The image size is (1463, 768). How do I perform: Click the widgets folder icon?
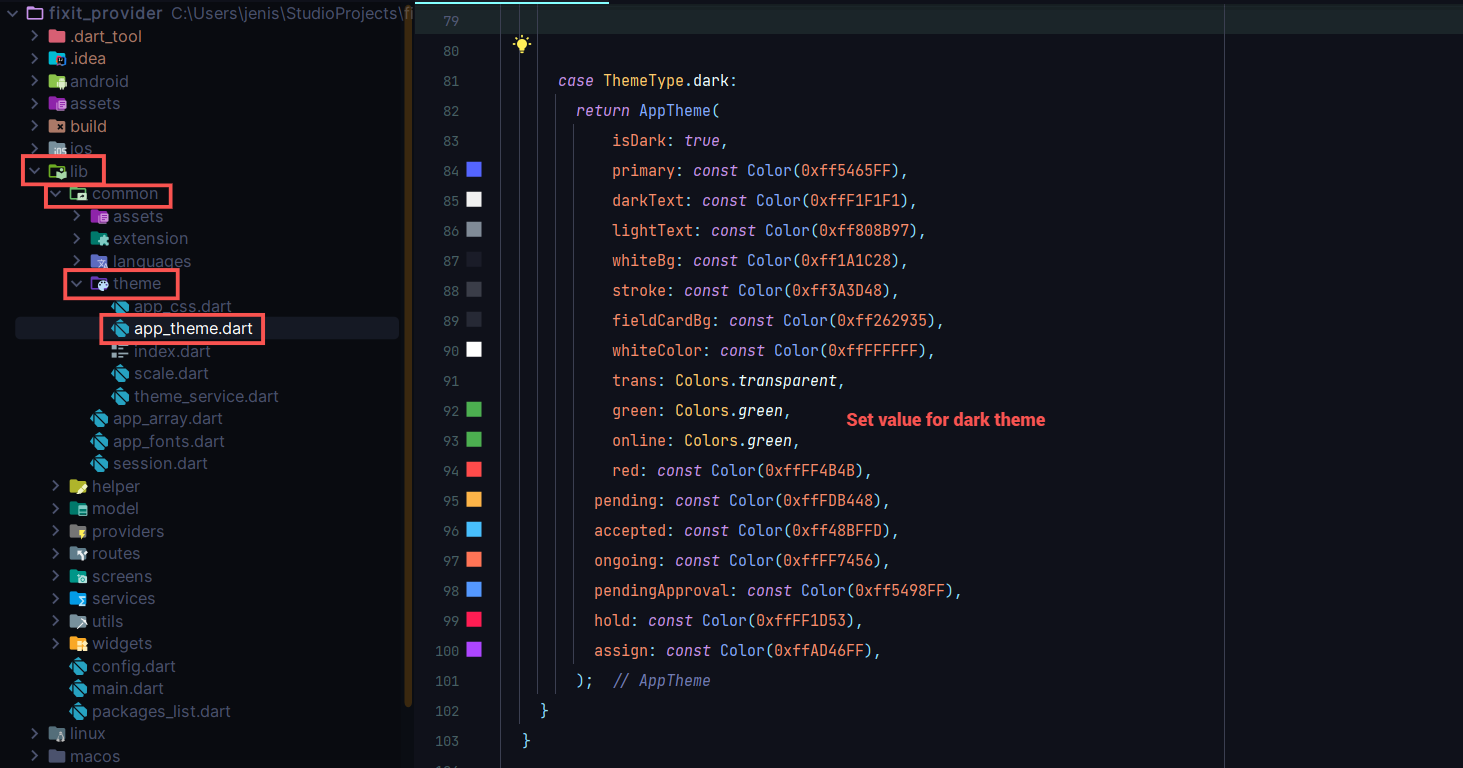(x=78, y=644)
